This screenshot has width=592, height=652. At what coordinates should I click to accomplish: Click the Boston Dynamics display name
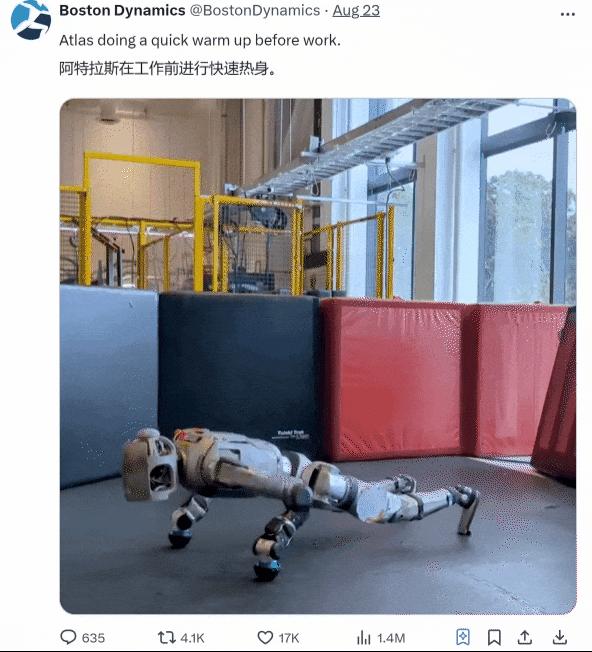[122, 10]
